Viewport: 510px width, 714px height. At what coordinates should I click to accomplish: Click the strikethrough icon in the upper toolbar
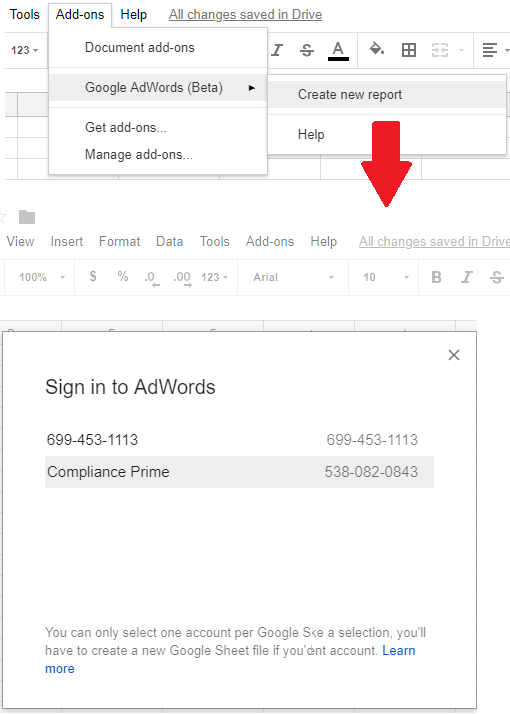pos(307,50)
